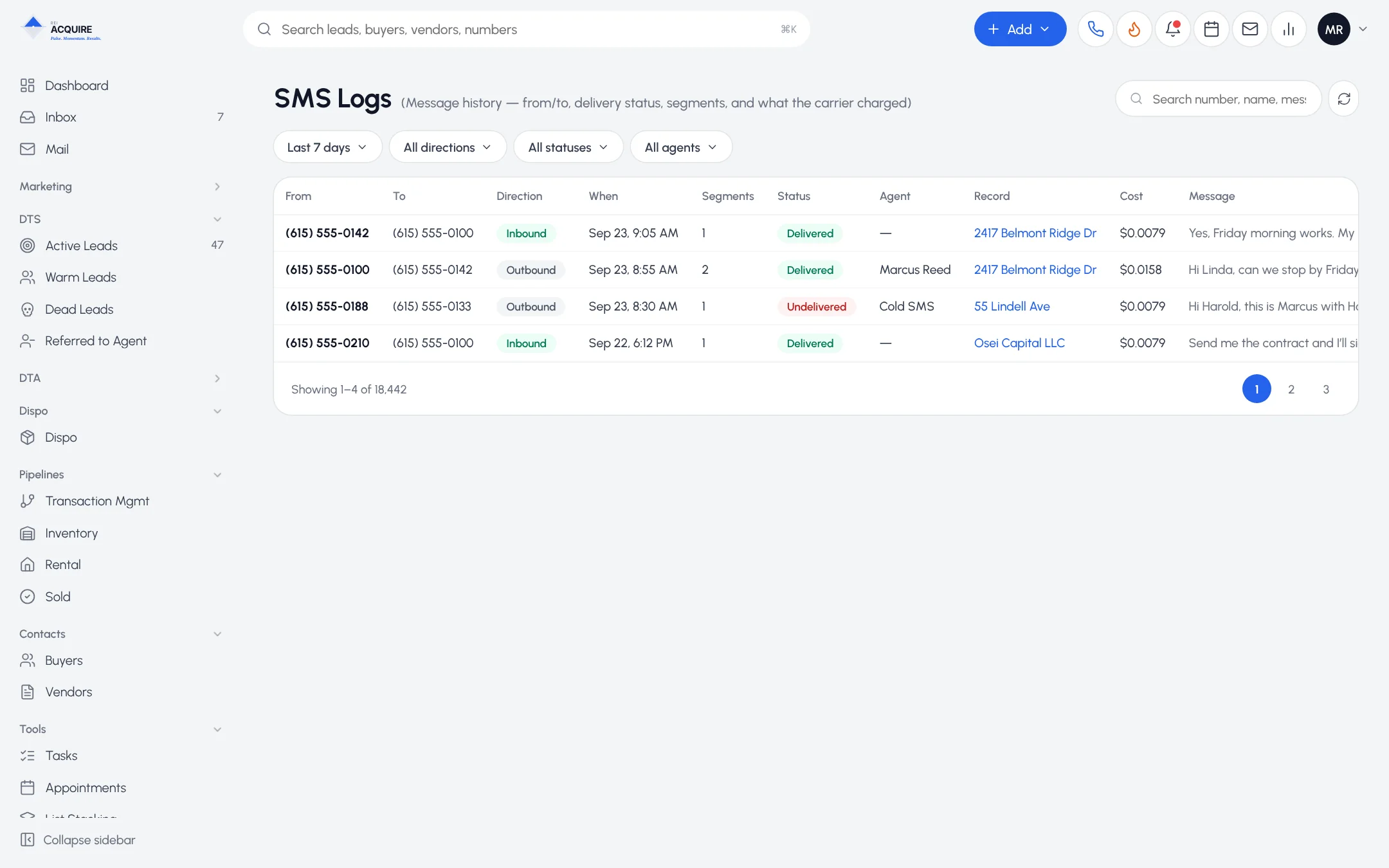The width and height of the screenshot is (1389, 868).
Task: Open Buyers contacts
Action: [121, 660]
